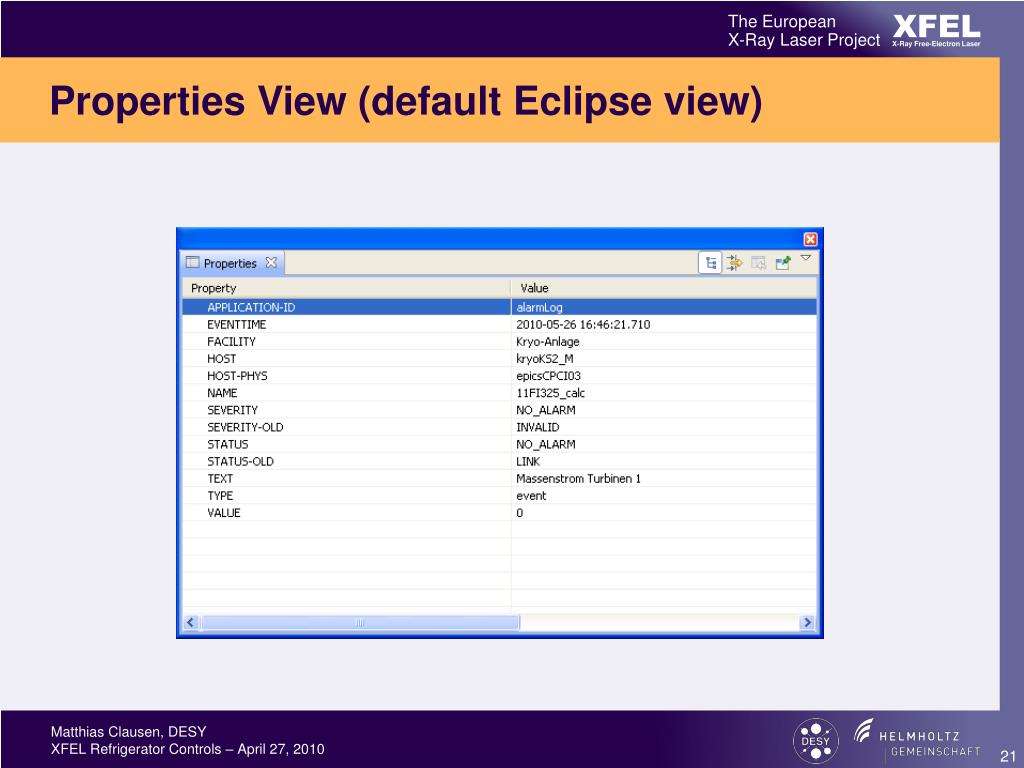The image size is (1024, 768).
Task: Select the SEVERITY-OLD property name
Action: (245, 427)
